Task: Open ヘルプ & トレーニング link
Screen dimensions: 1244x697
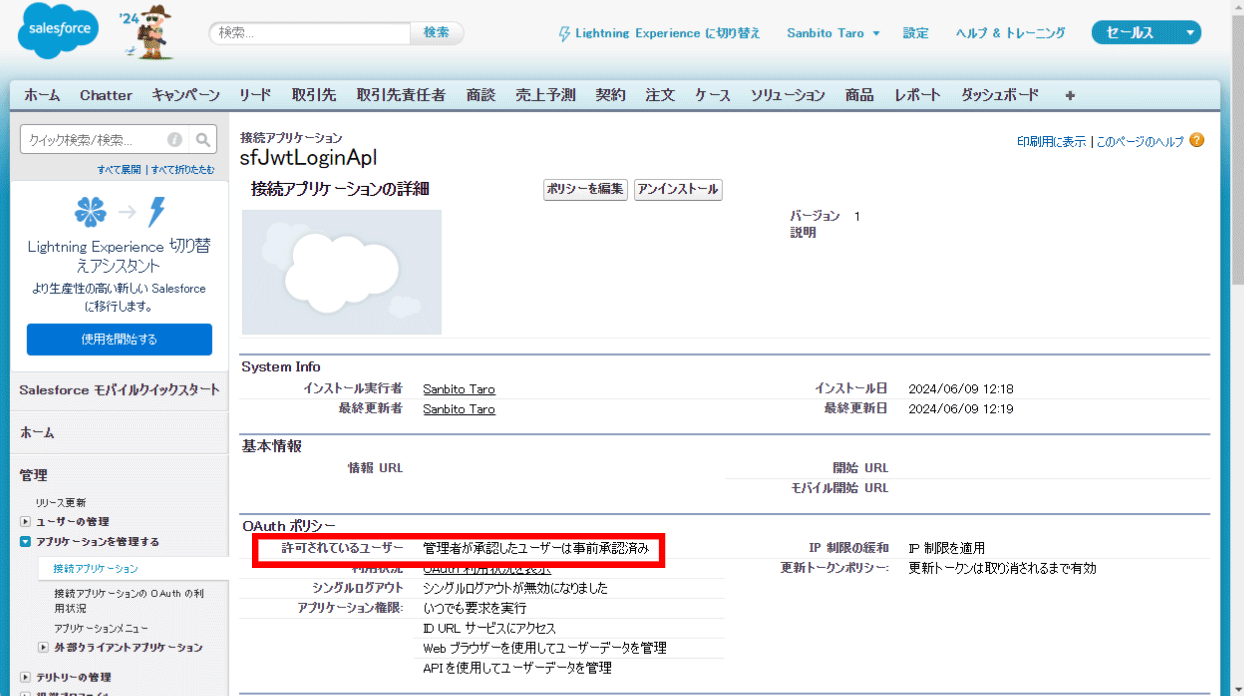Action: point(1011,33)
